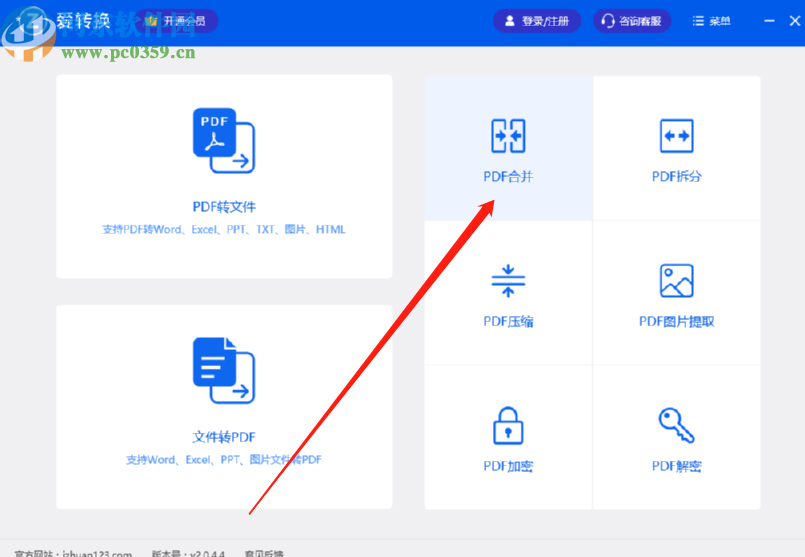Select the PDF合并 merge icon
Screen dimensions: 805x557
508,136
